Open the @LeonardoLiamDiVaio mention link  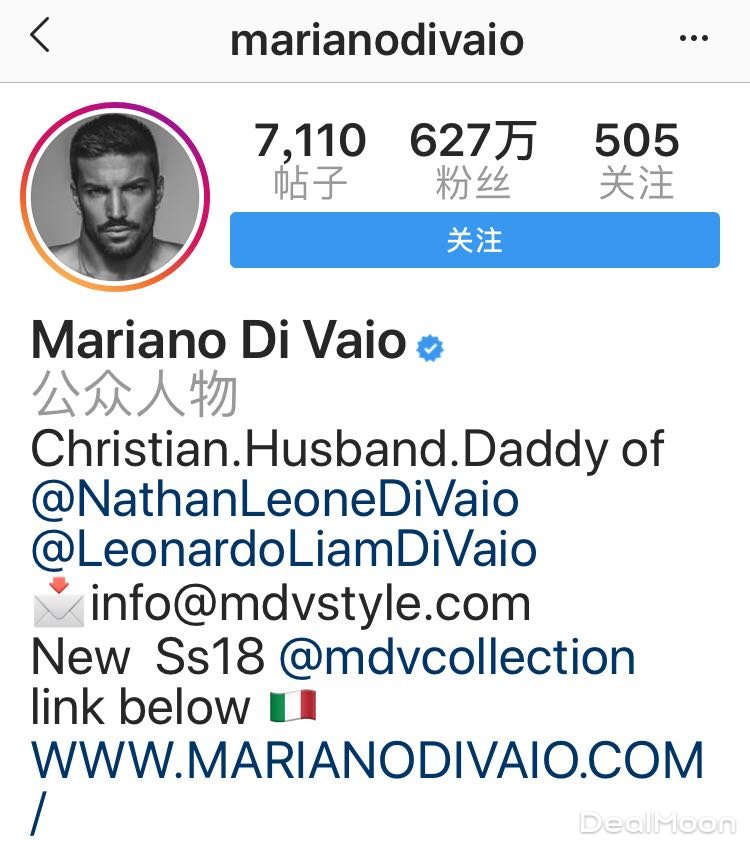click(284, 550)
